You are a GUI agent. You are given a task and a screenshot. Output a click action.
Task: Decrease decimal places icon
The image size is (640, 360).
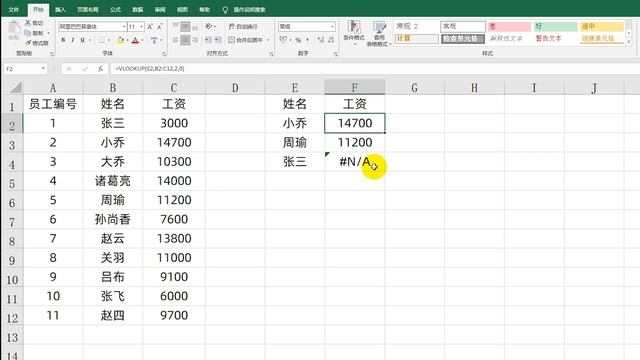331,40
